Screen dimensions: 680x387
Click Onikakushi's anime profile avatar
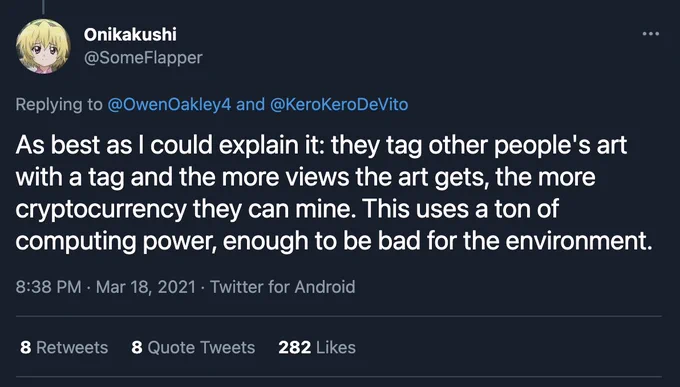tap(43, 46)
